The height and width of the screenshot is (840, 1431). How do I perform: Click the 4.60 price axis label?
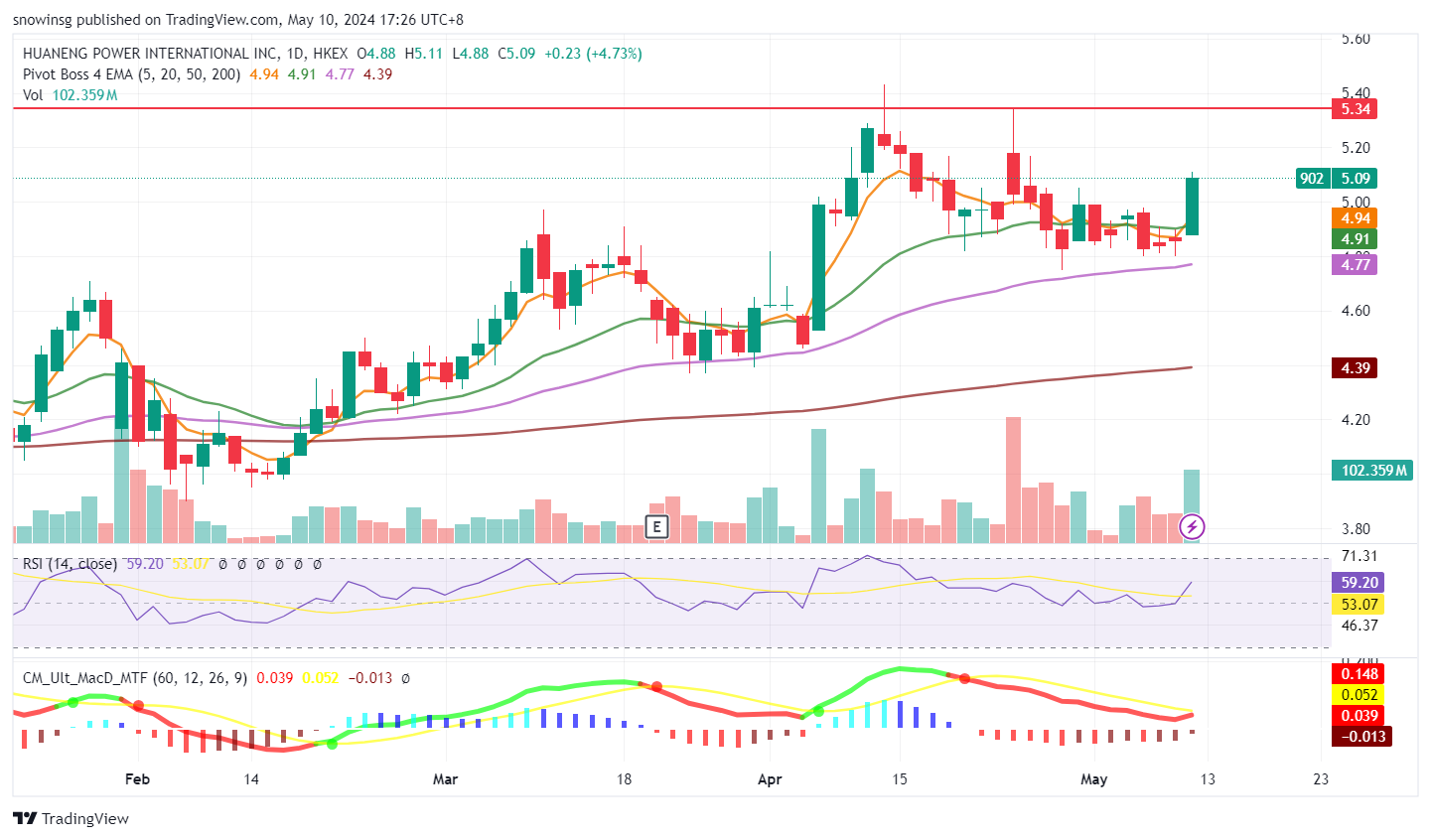(1356, 311)
